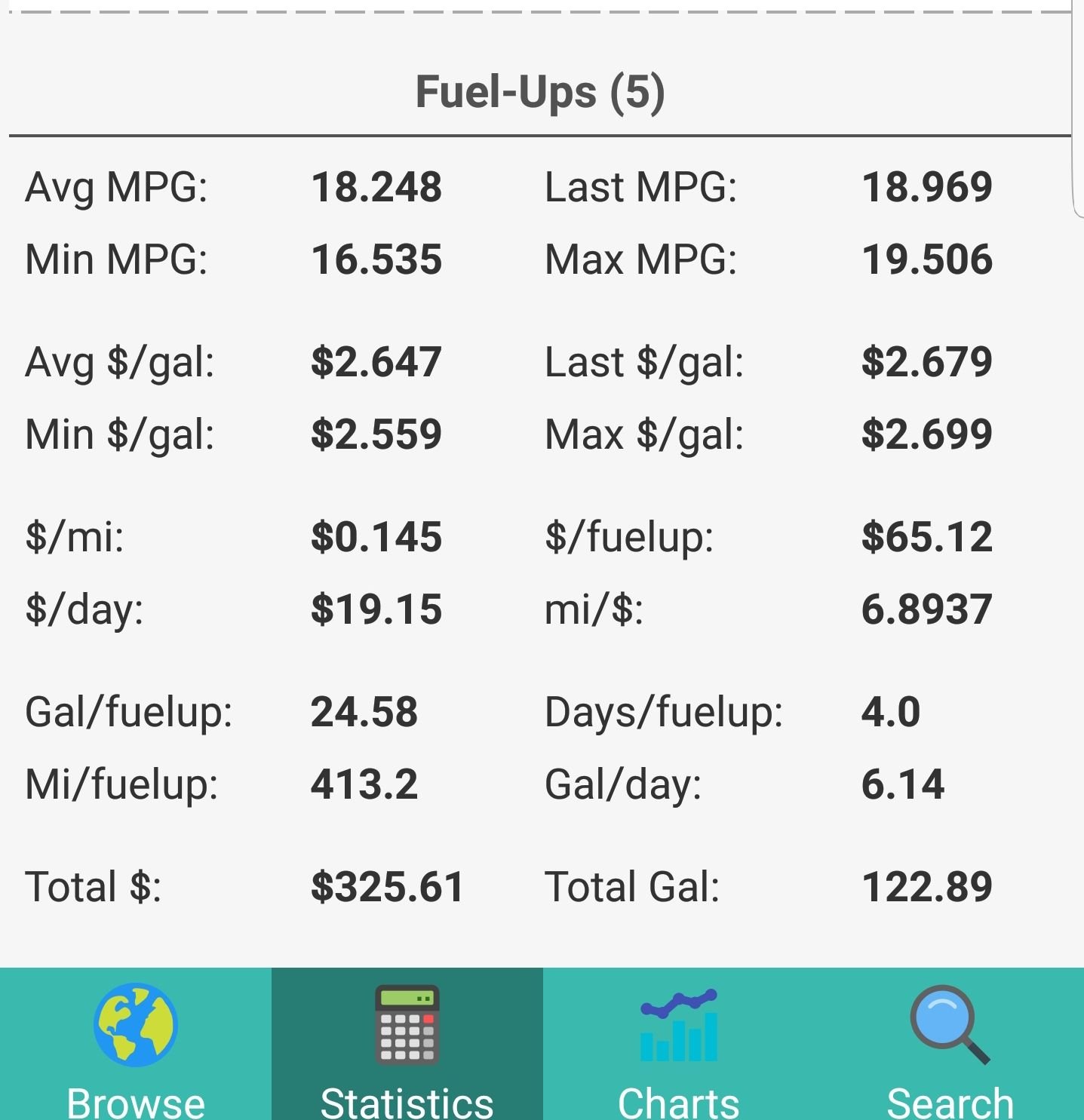Tap the Statistics calculator icon
Viewport: 1084px width, 1120px height.
coord(407,1024)
